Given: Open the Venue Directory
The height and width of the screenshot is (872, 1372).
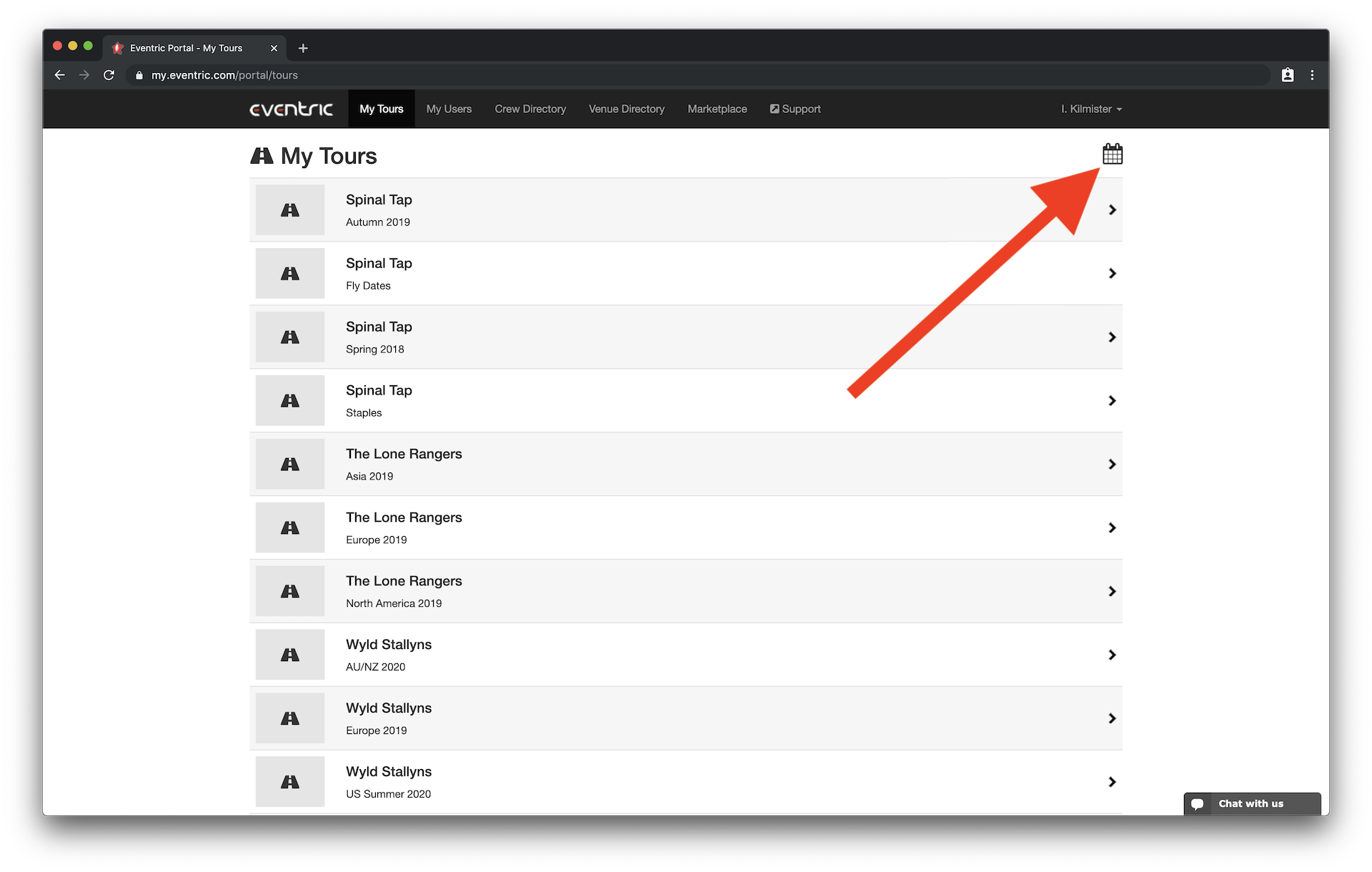Looking at the screenshot, I should click(627, 109).
